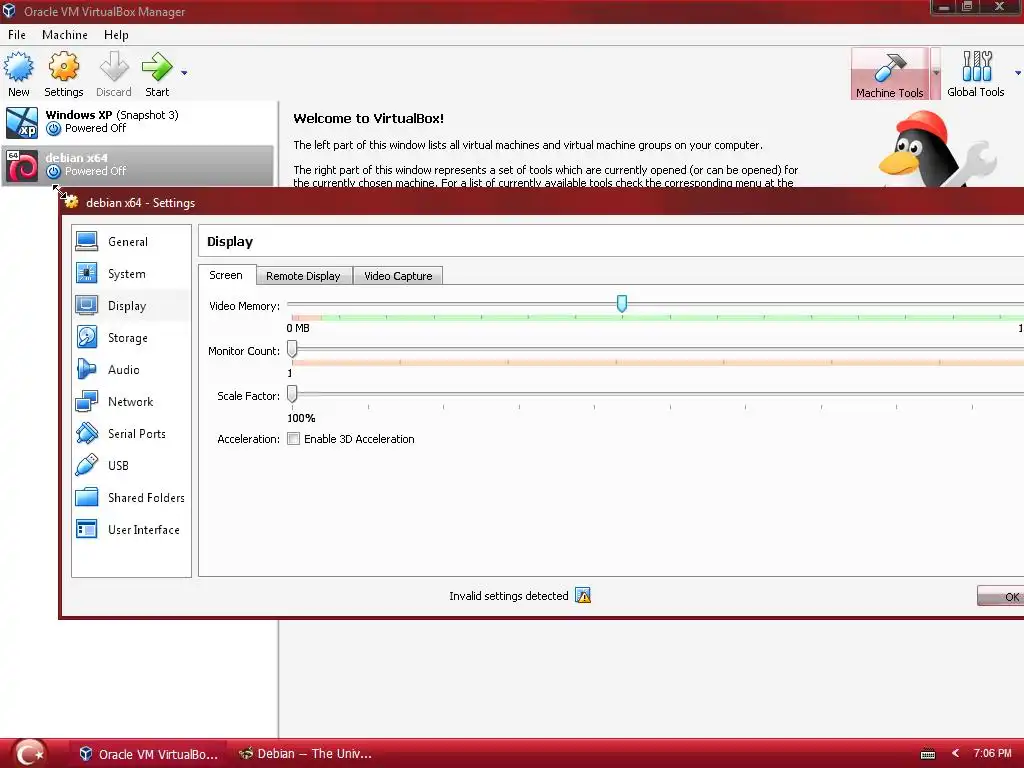Click the Invalid settings detected text
This screenshot has height=768, width=1024.
[x=509, y=596]
